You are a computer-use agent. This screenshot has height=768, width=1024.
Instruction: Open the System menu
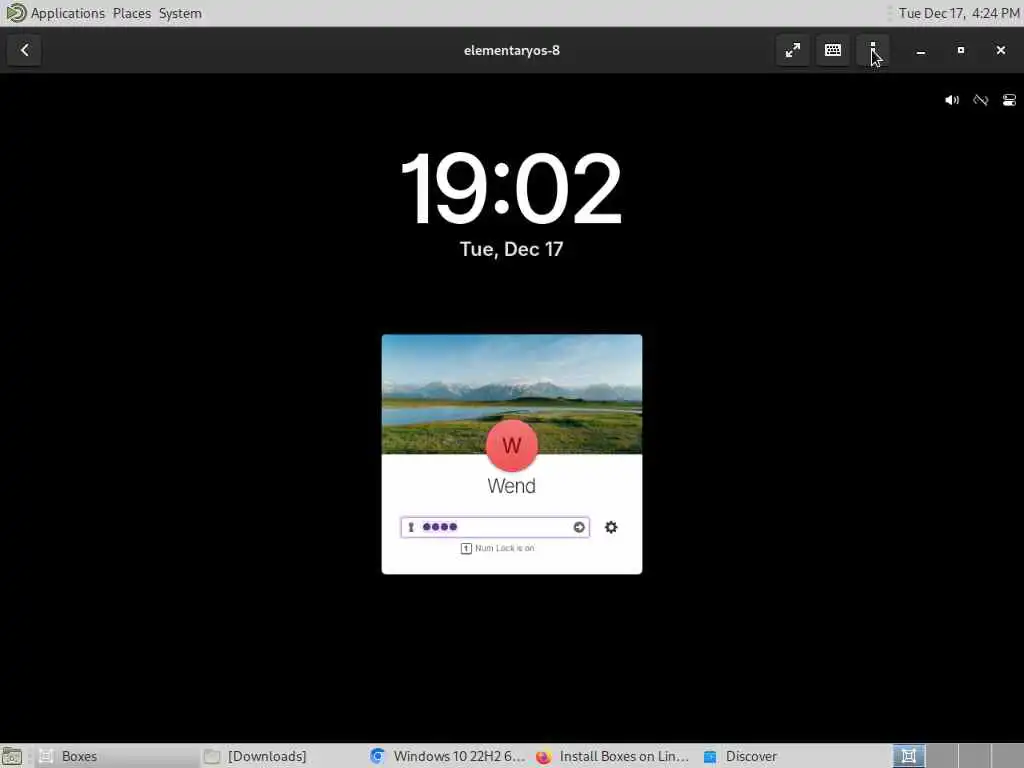[180, 13]
